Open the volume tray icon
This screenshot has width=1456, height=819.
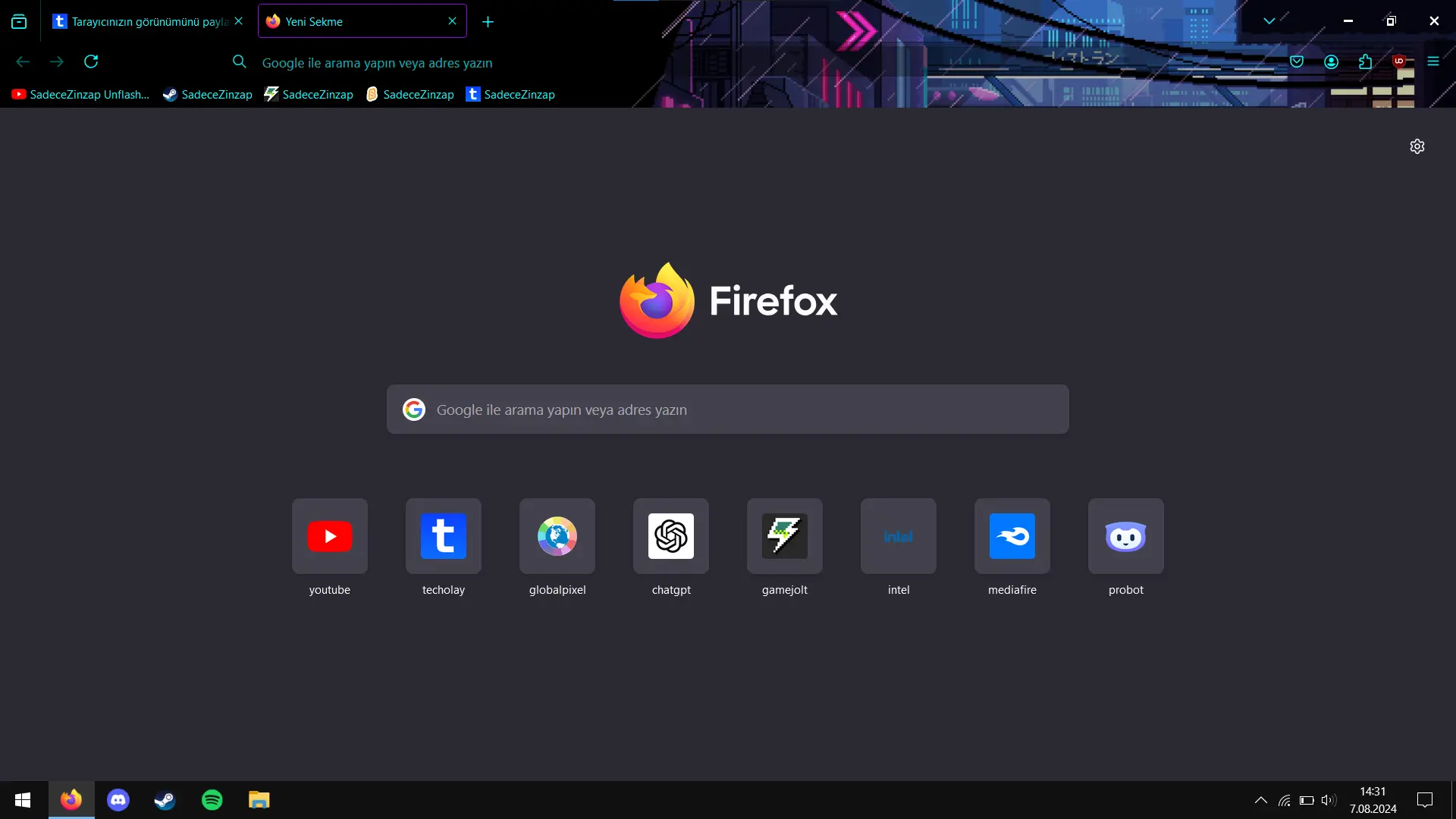(1329, 800)
